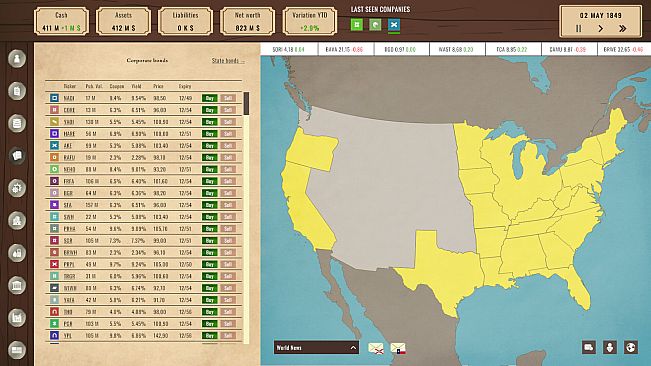
Task: Open the clipboard report sidebar icon
Action: [17, 91]
